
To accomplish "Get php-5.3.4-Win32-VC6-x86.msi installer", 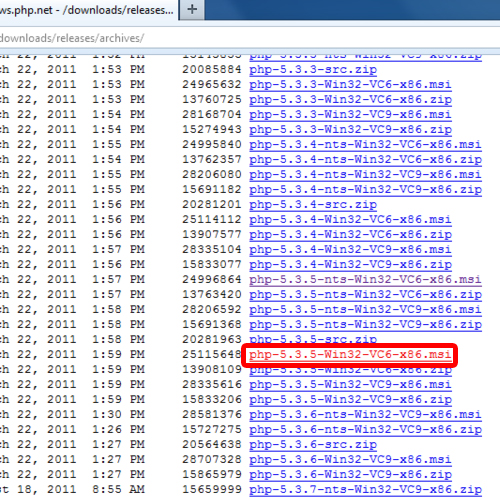I will click(x=350, y=219).
